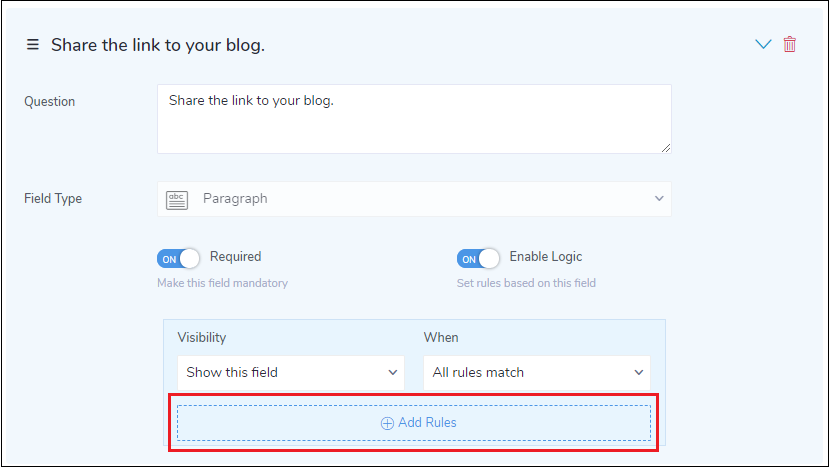This screenshot has height=467, width=830.
Task: Click the 'Make this field mandatory' hint
Action: 222,283
